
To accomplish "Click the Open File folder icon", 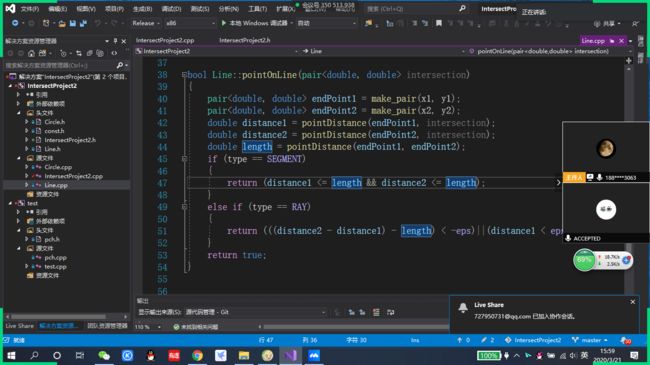I will click(62, 24).
